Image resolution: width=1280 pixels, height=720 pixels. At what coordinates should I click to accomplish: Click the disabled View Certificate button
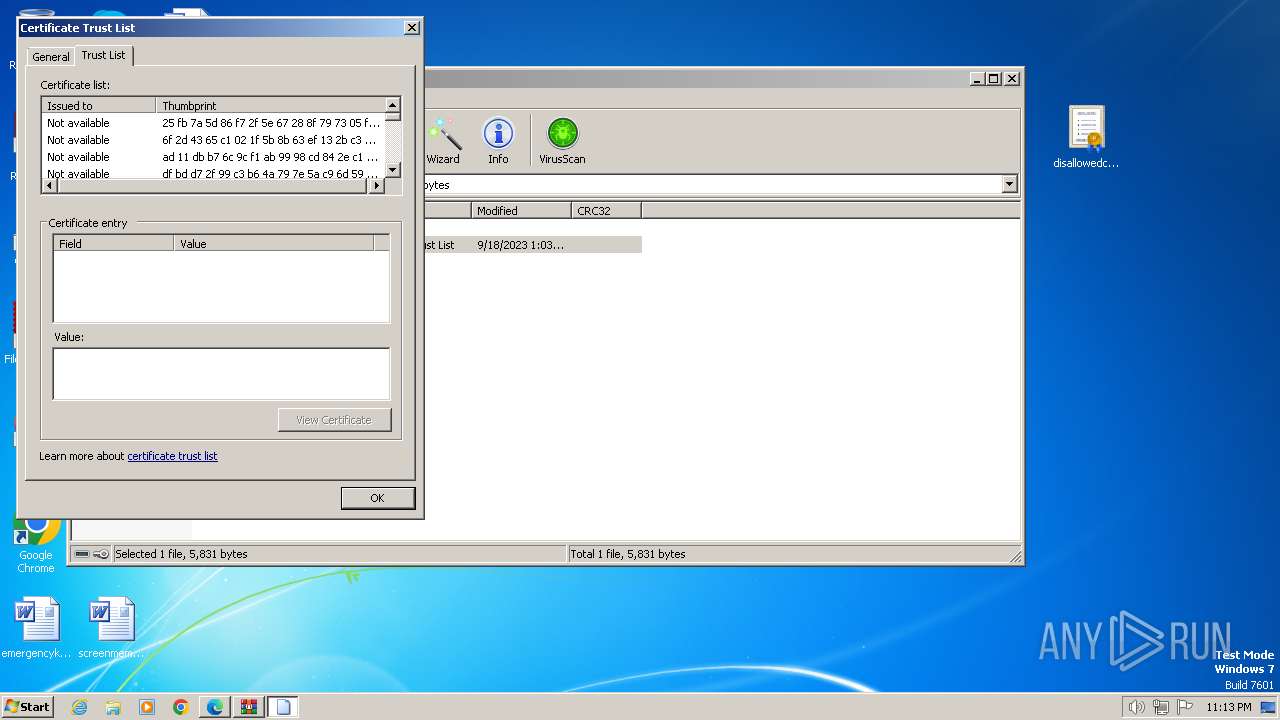tap(334, 420)
